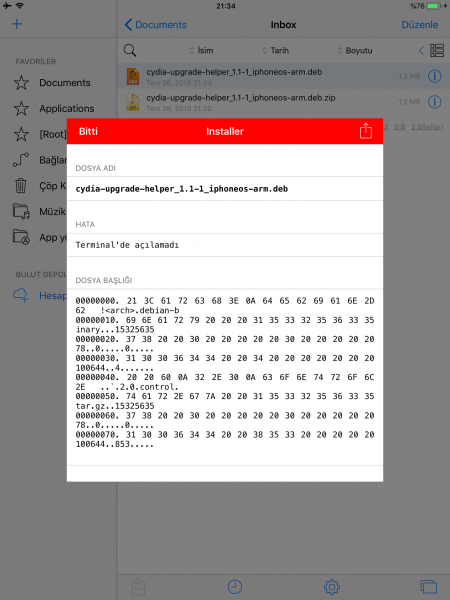Viewport: 450px width, 600px height.
Task: Open the recent history clock icon
Action: click(x=235, y=587)
